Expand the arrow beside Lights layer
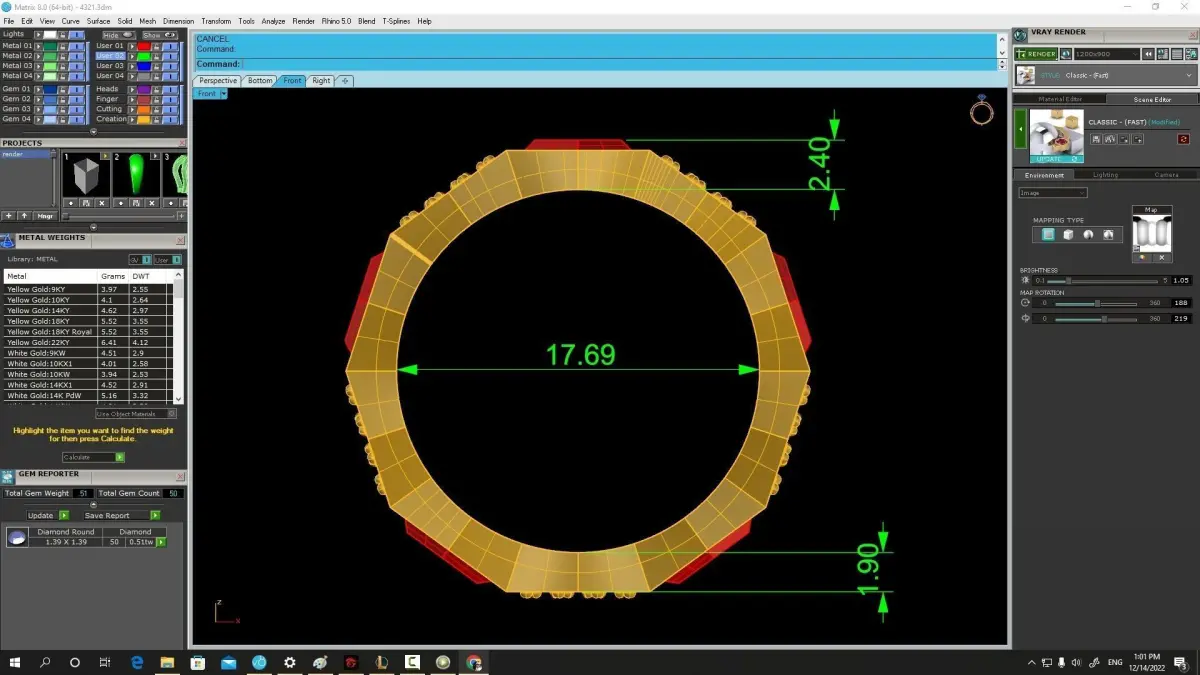 click(x=38, y=35)
